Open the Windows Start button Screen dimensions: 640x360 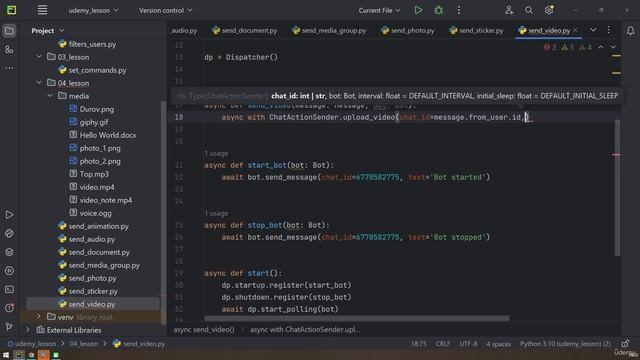(x=6, y=355)
